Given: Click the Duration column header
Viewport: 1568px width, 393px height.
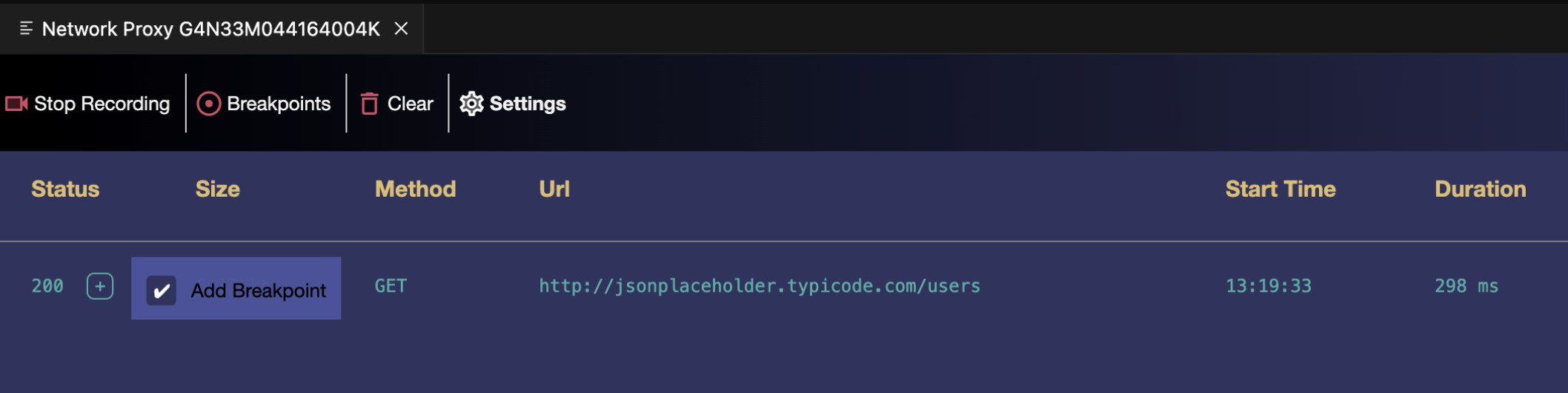Looking at the screenshot, I should (1480, 189).
